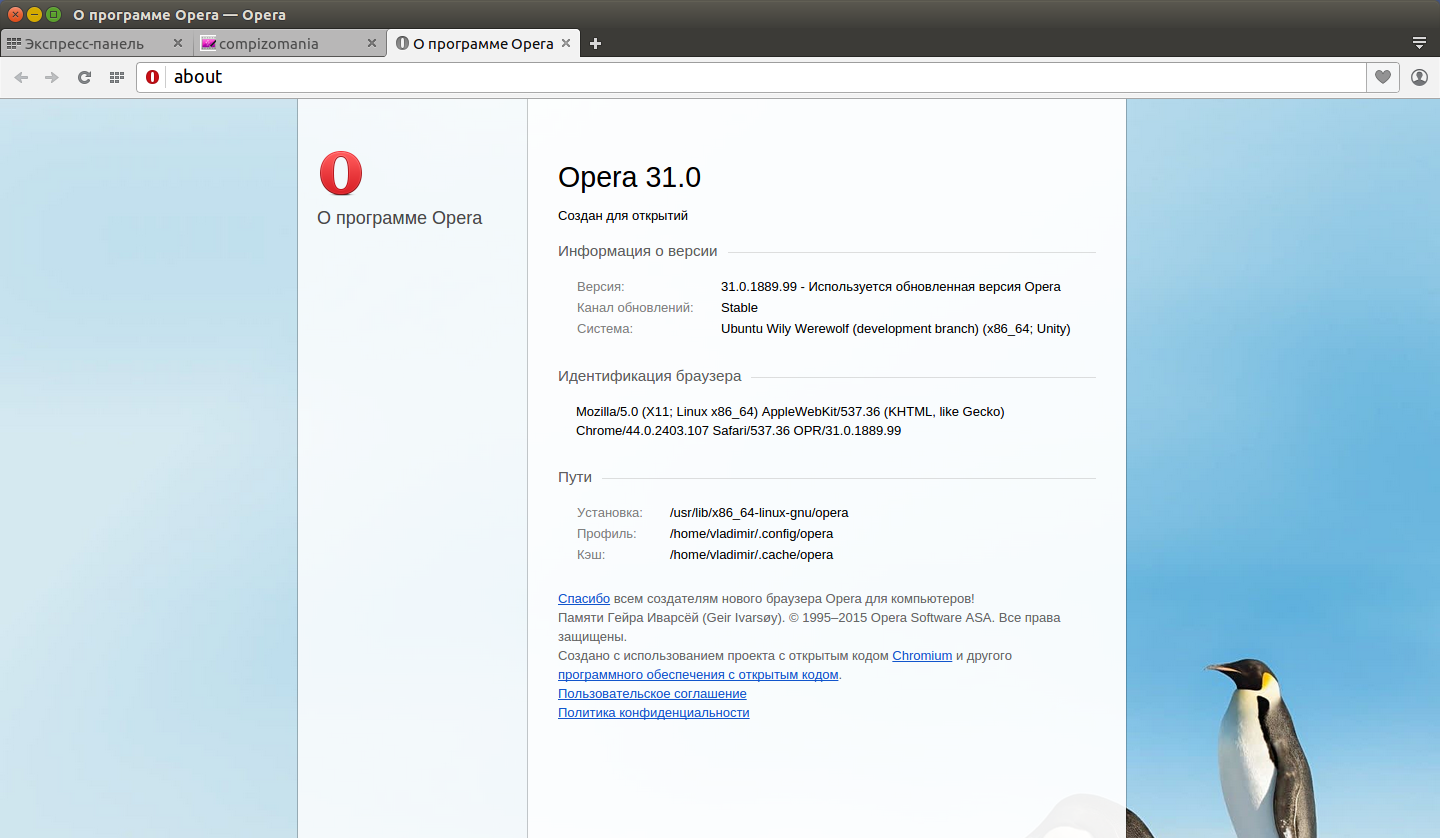Viewport: 1440px width, 838px height.
Task: Open the open source software link
Action: (697, 674)
